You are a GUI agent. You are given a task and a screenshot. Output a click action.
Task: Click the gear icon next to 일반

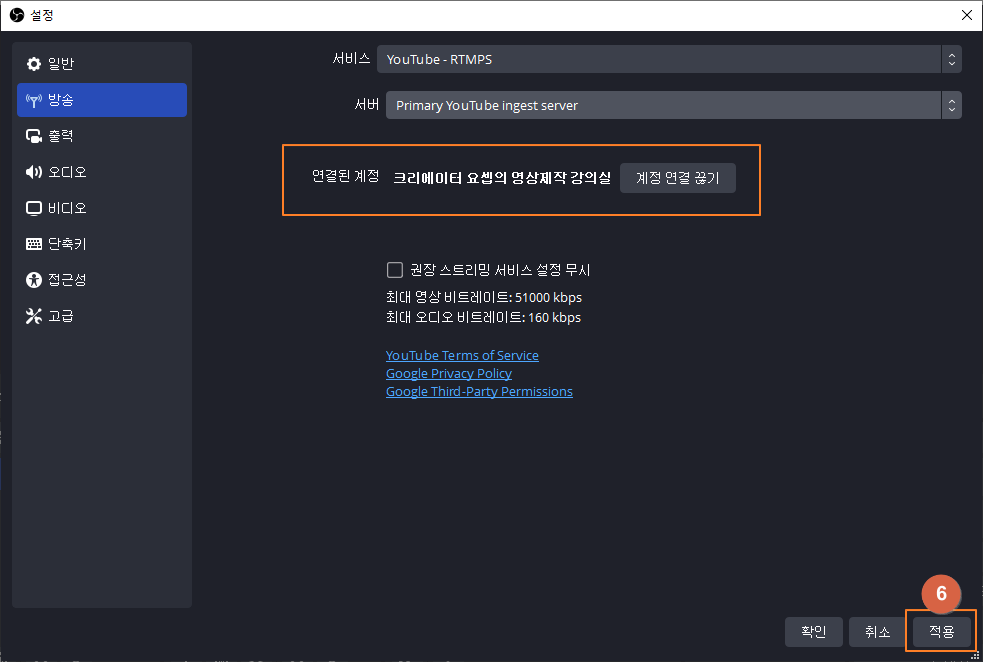point(33,64)
